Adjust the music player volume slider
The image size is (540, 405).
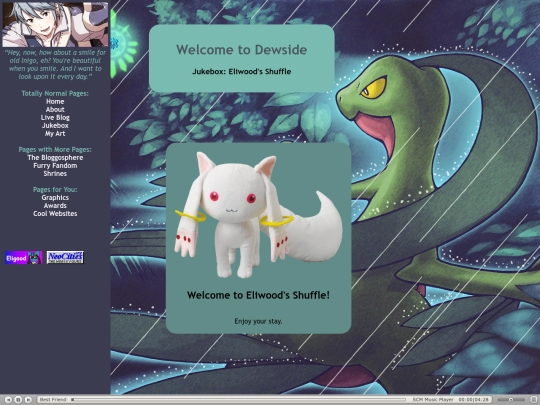pos(511,399)
